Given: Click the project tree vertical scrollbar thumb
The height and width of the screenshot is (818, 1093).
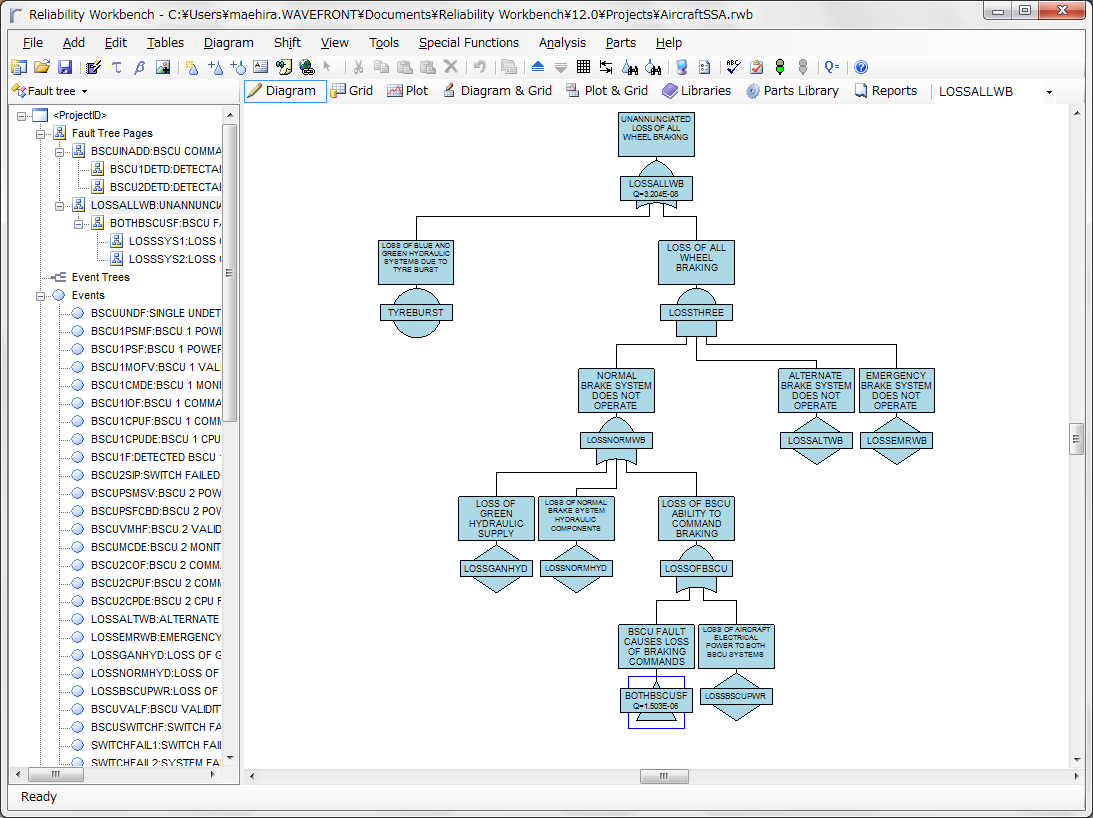Looking at the screenshot, I should [x=229, y=273].
